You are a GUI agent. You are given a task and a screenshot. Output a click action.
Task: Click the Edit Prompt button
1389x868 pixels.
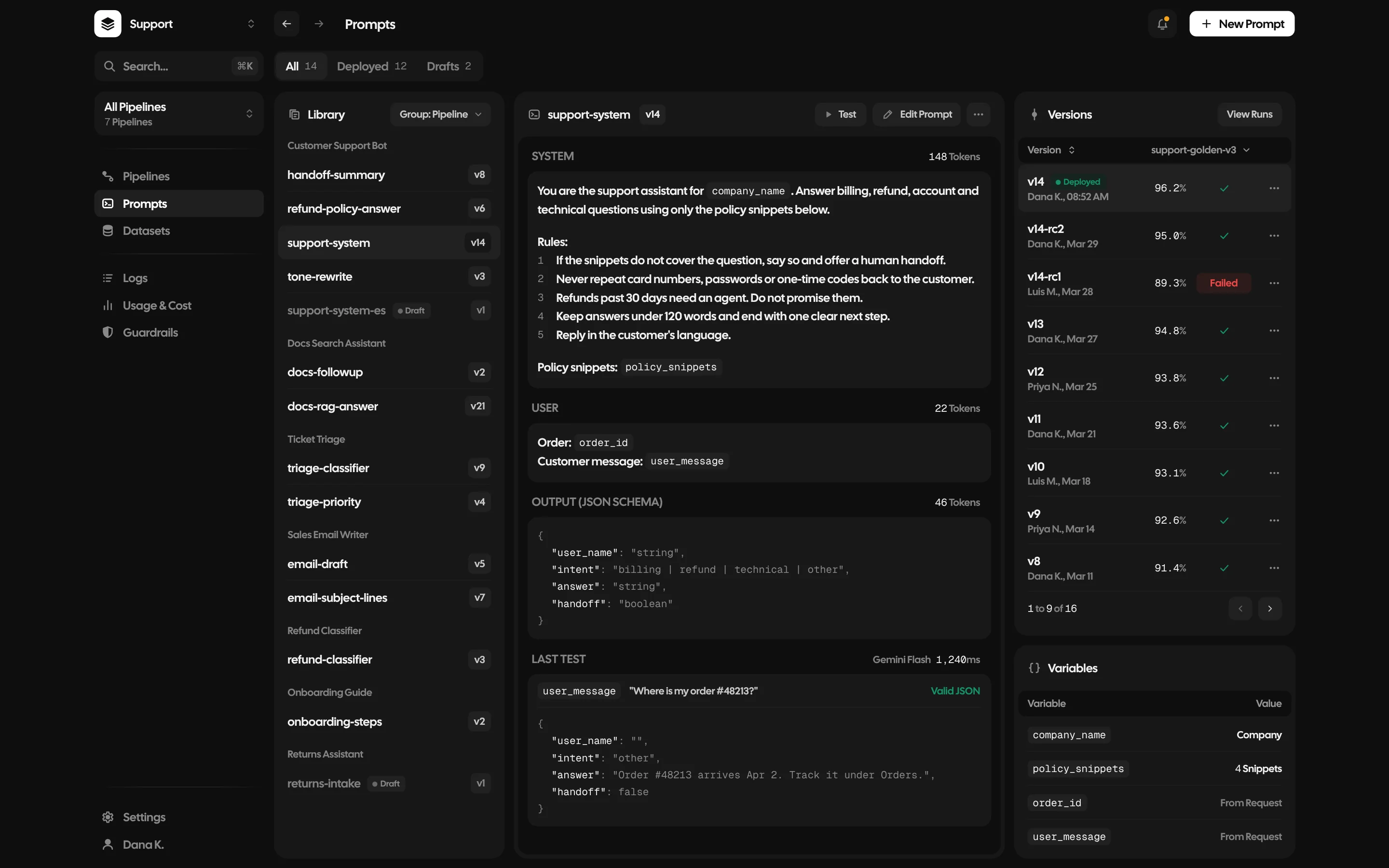click(917, 114)
